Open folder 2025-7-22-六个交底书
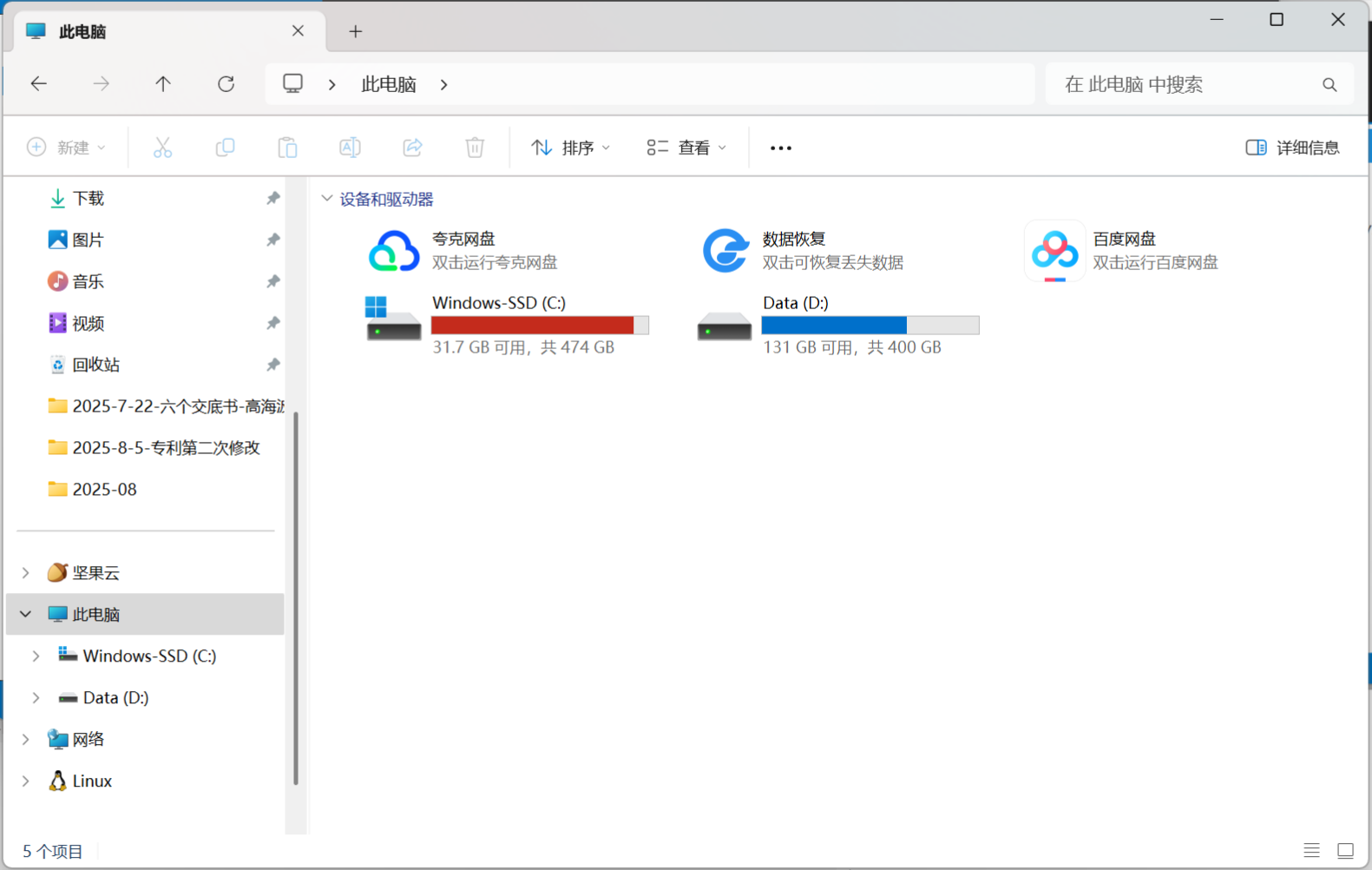 (166, 406)
